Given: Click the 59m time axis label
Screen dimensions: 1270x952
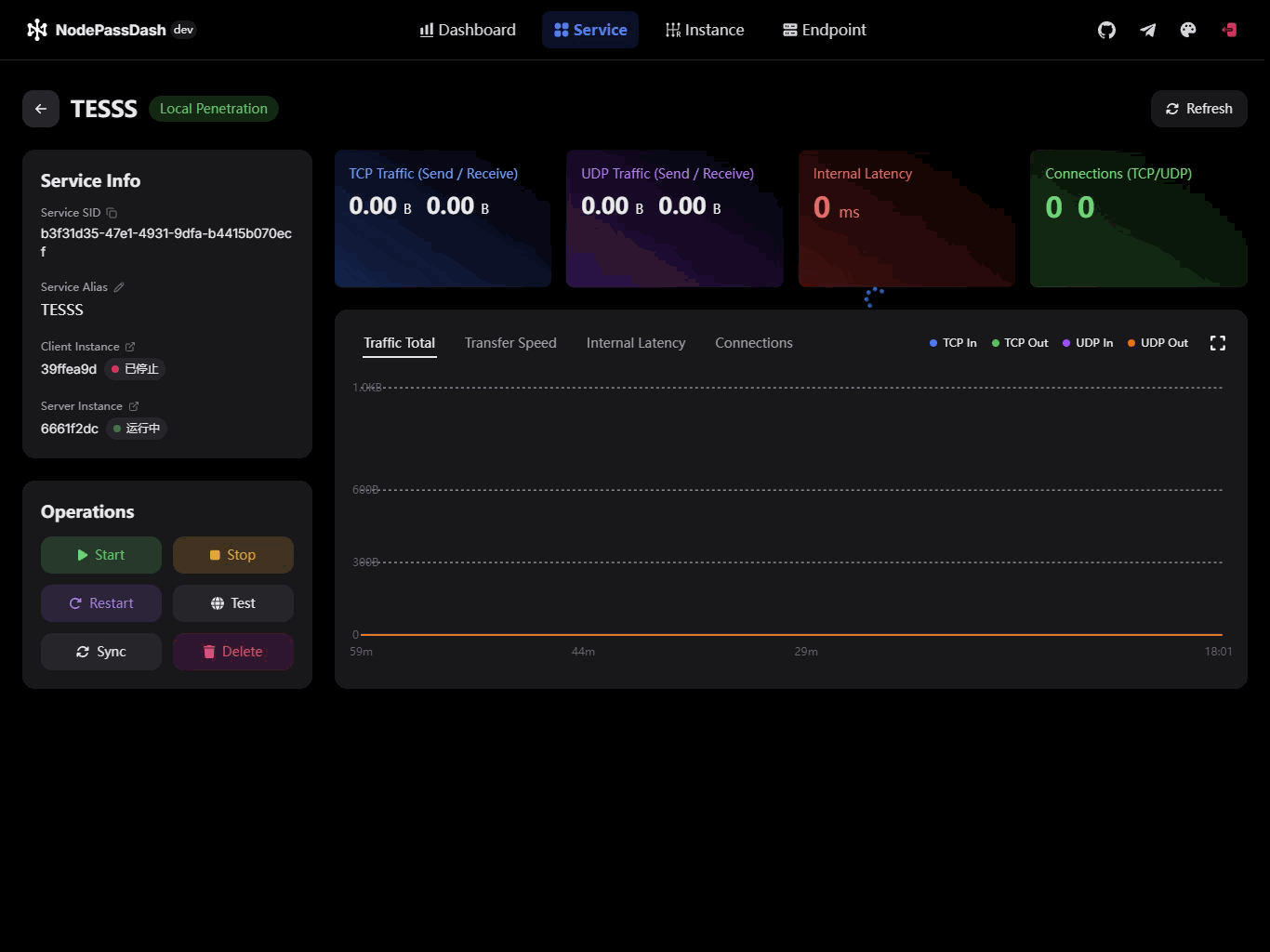Looking at the screenshot, I should 361,652.
